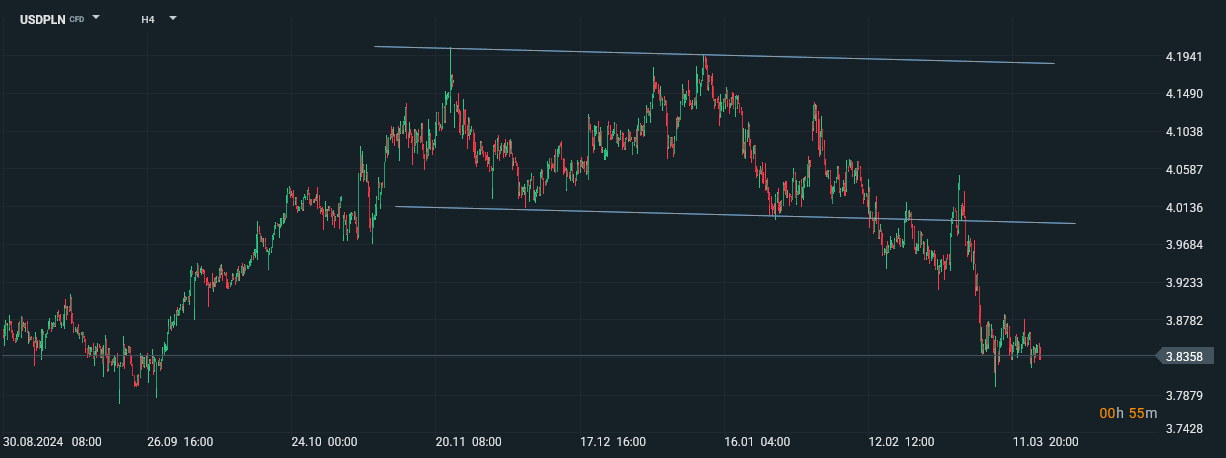Click the 4.1038 price axis label
This screenshot has width=1226, height=458.
(x=1186, y=132)
